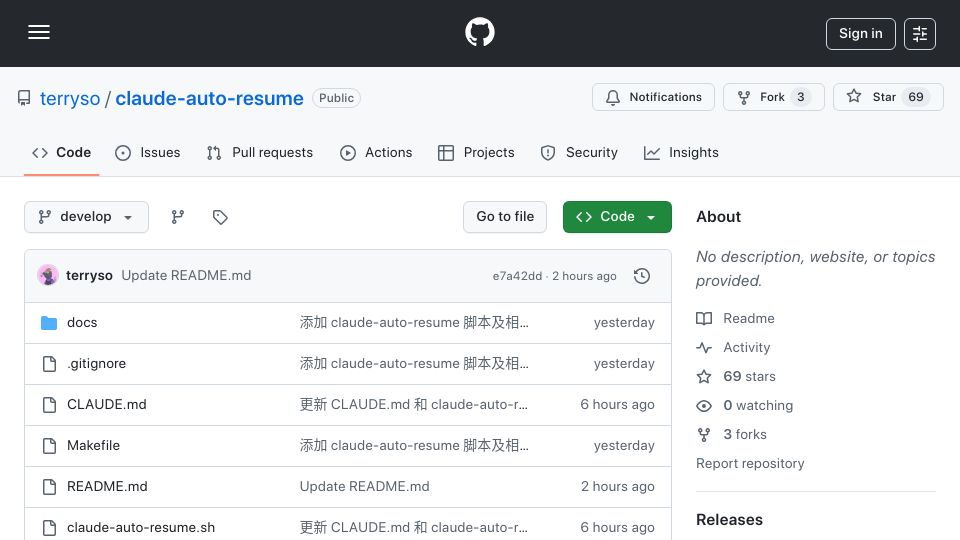Open the Releases heading link

coord(729,520)
